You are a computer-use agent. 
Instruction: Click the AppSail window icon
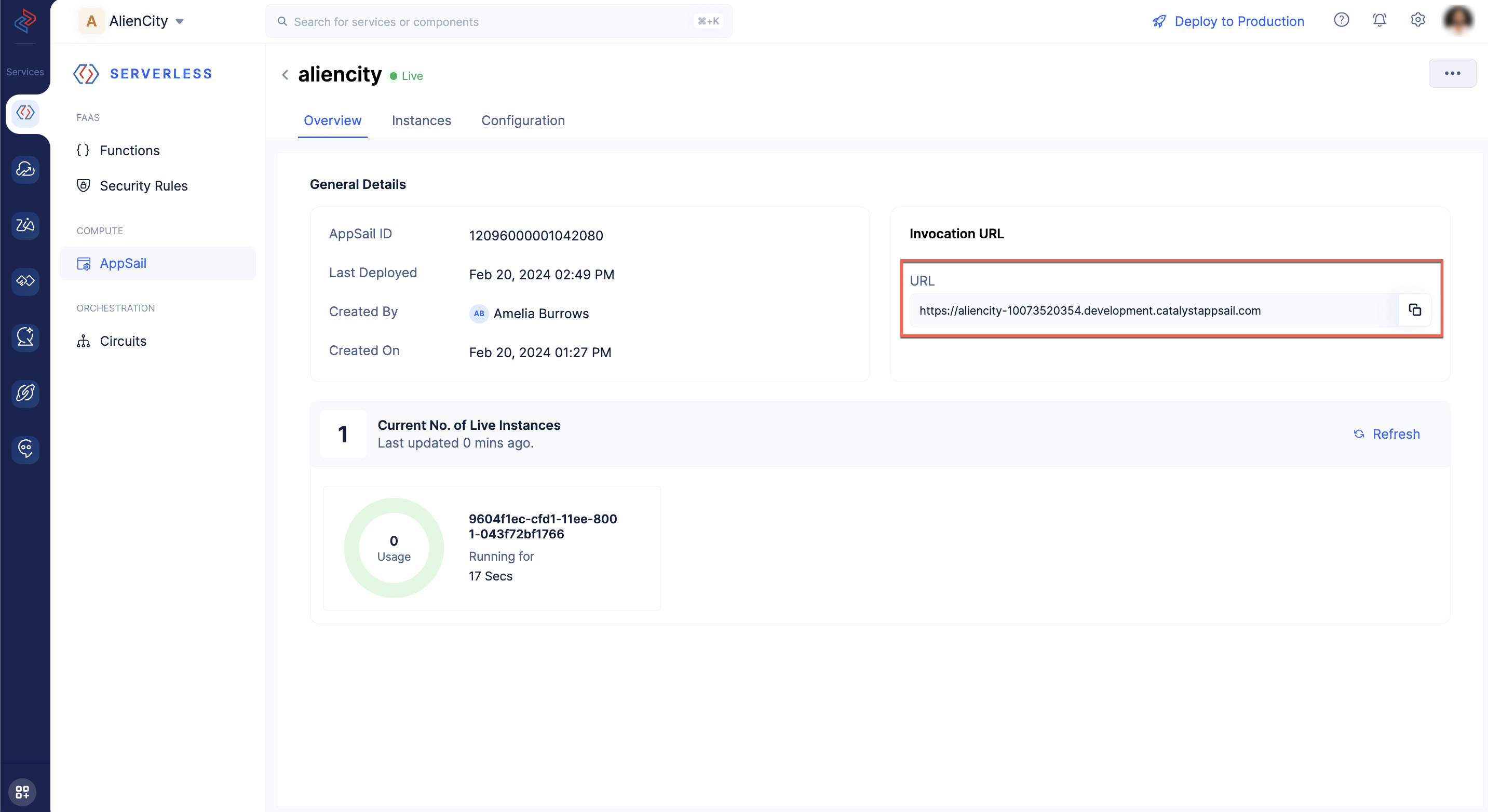[84, 264]
